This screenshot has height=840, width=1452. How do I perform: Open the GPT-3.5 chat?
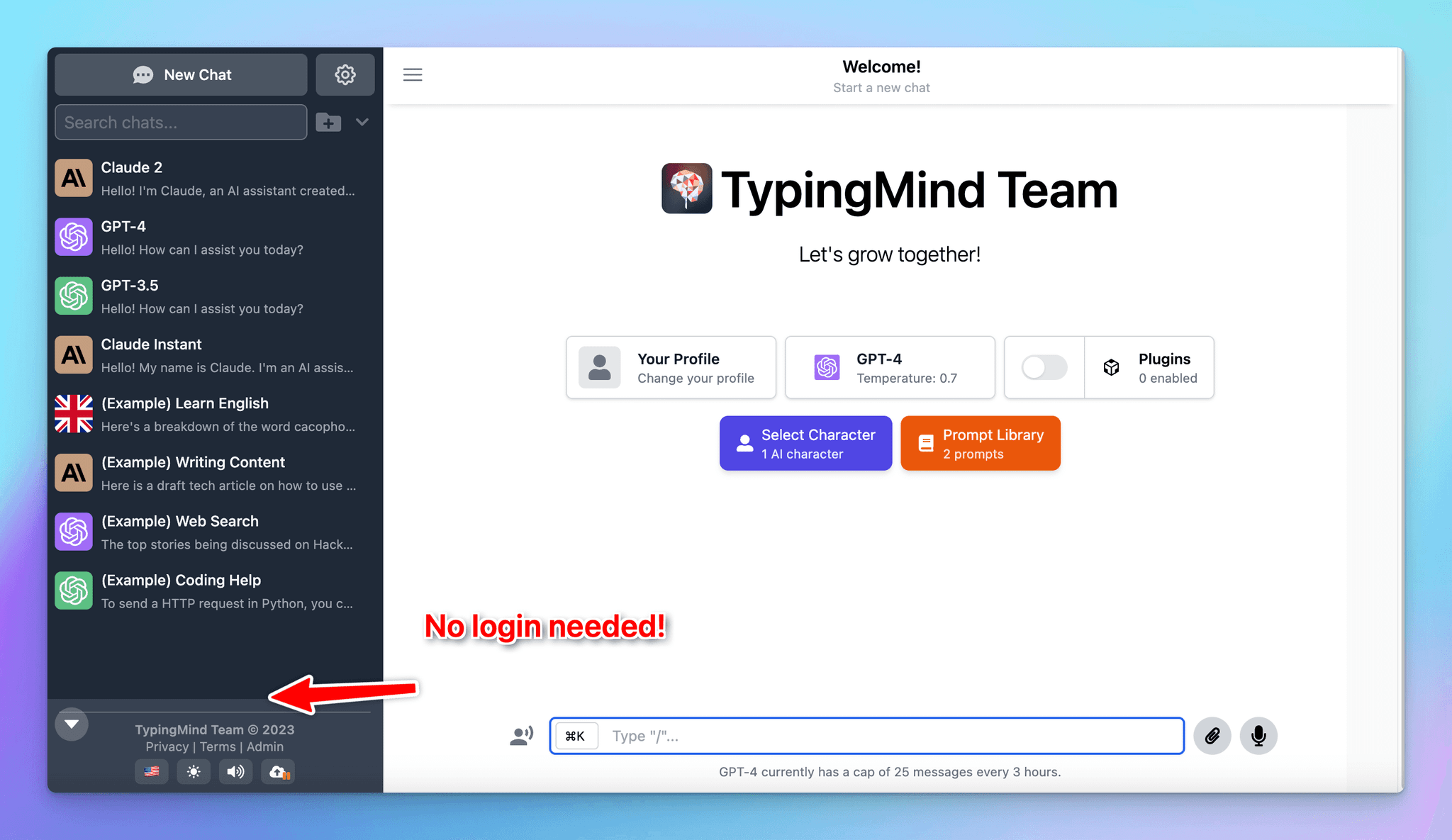coord(215,296)
